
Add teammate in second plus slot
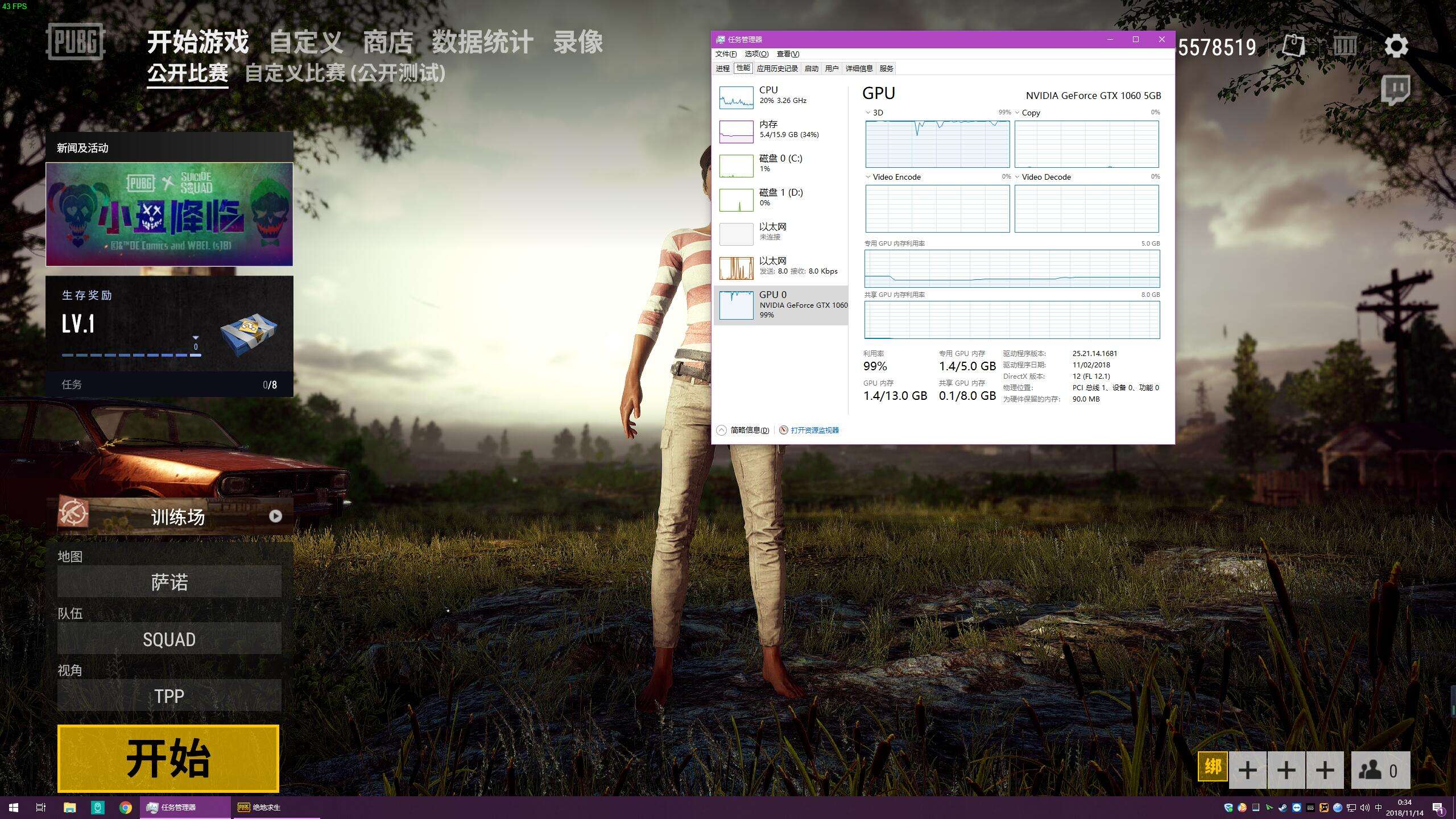1287,770
